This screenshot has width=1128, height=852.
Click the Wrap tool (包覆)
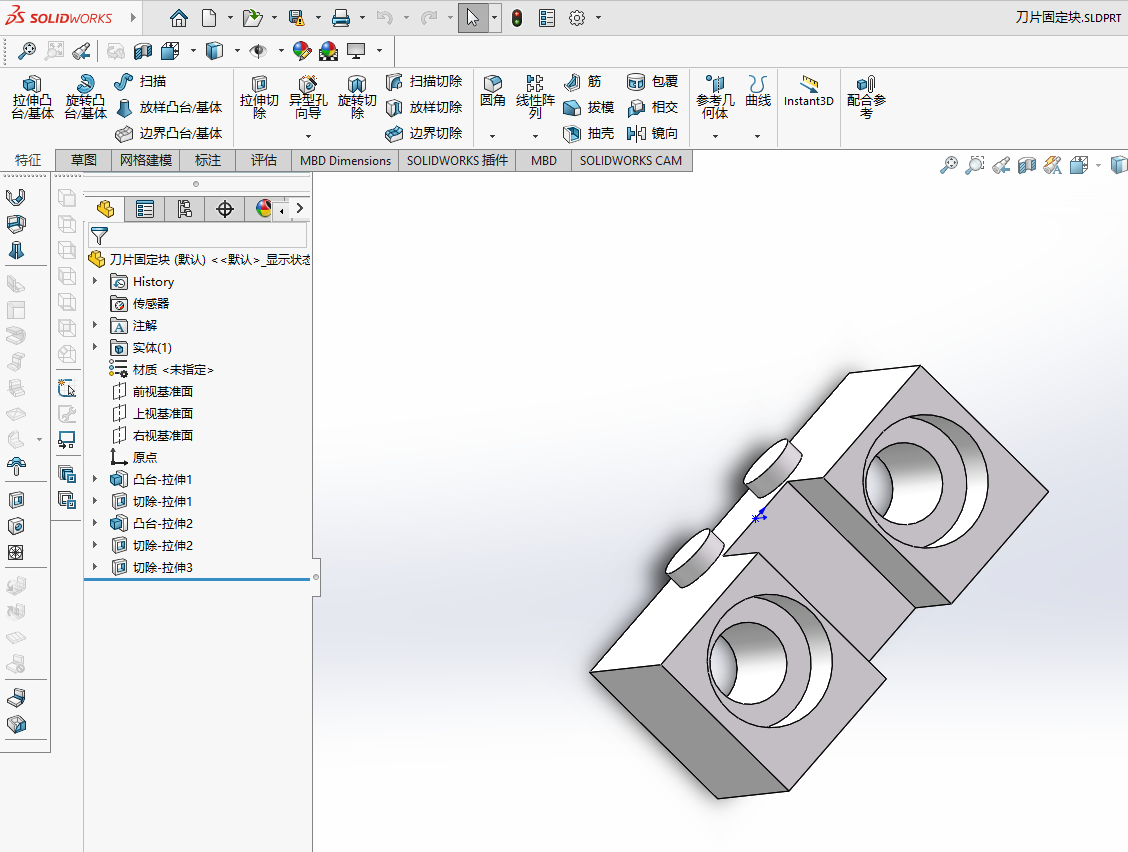pos(652,81)
